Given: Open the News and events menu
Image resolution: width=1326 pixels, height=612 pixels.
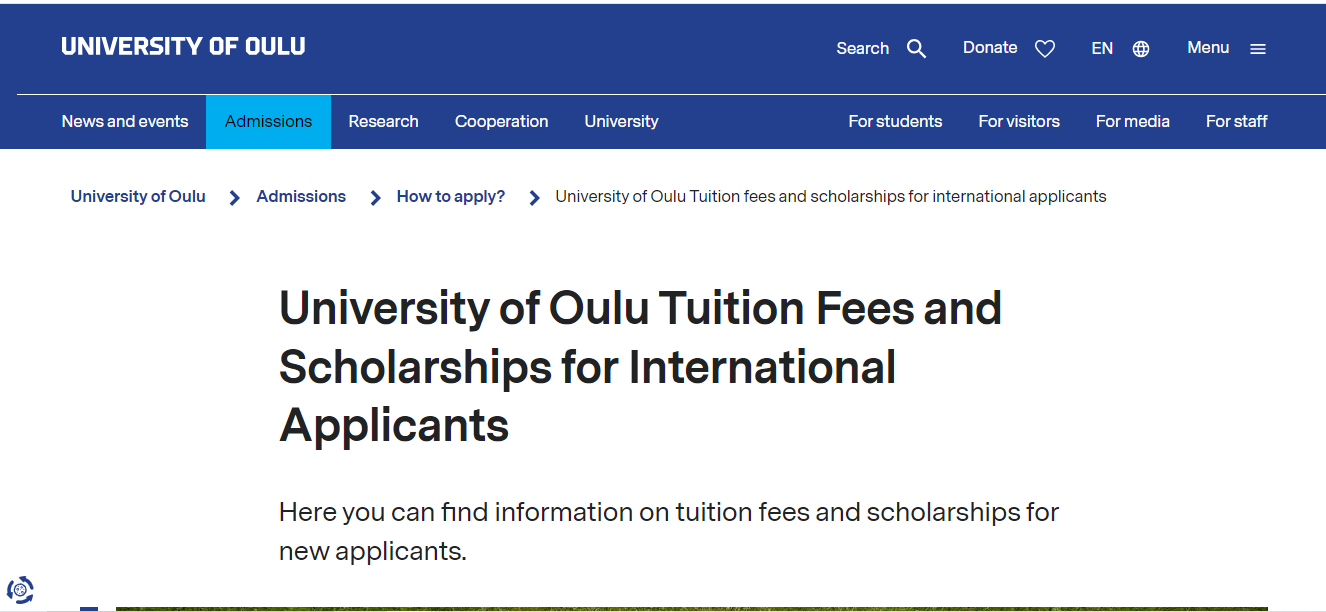Looking at the screenshot, I should tap(125, 122).
